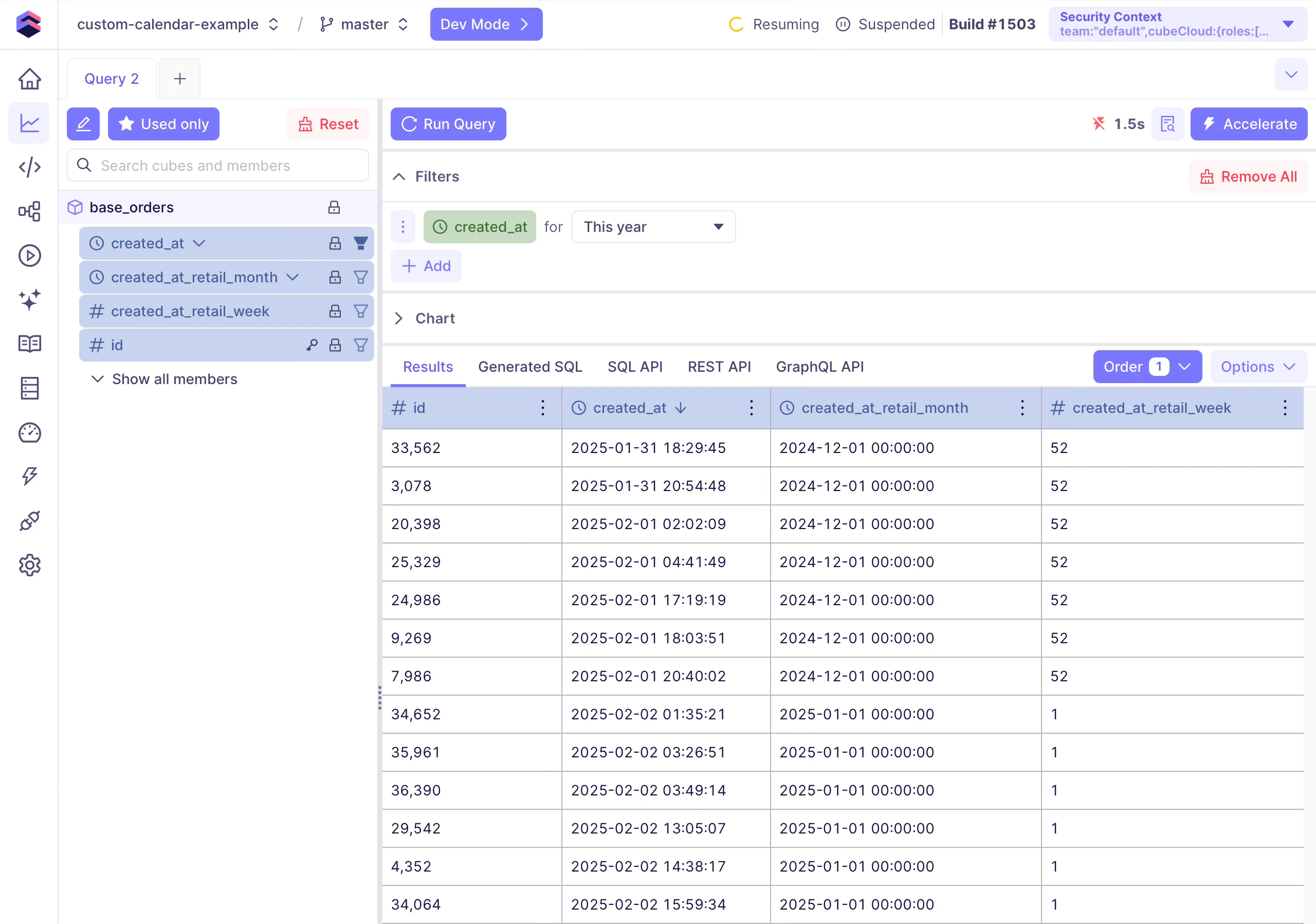The image size is (1316, 924).
Task: Switch to the REST API tab
Action: 719,367
